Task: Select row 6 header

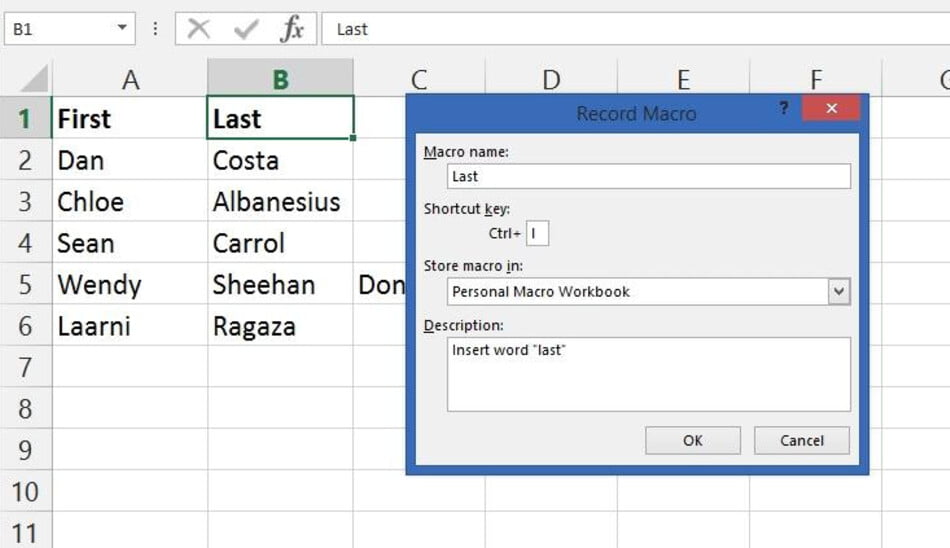Action: pyautogui.click(x=25, y=325)
